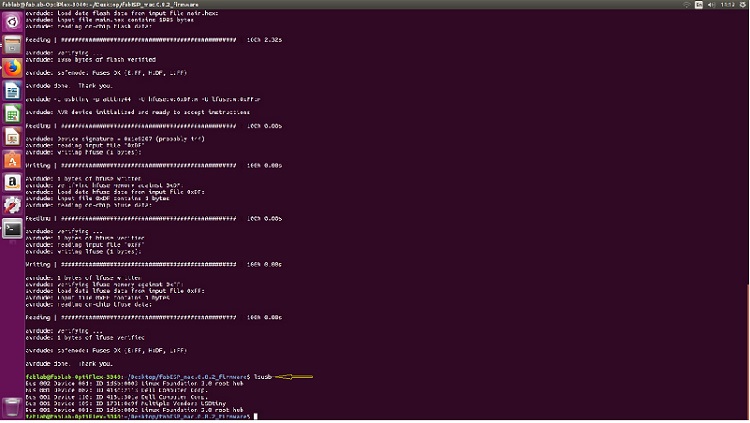Screen dimensions: 750x423
Task: Open the Ubuntu Dash search launcher
Action: 12,22
